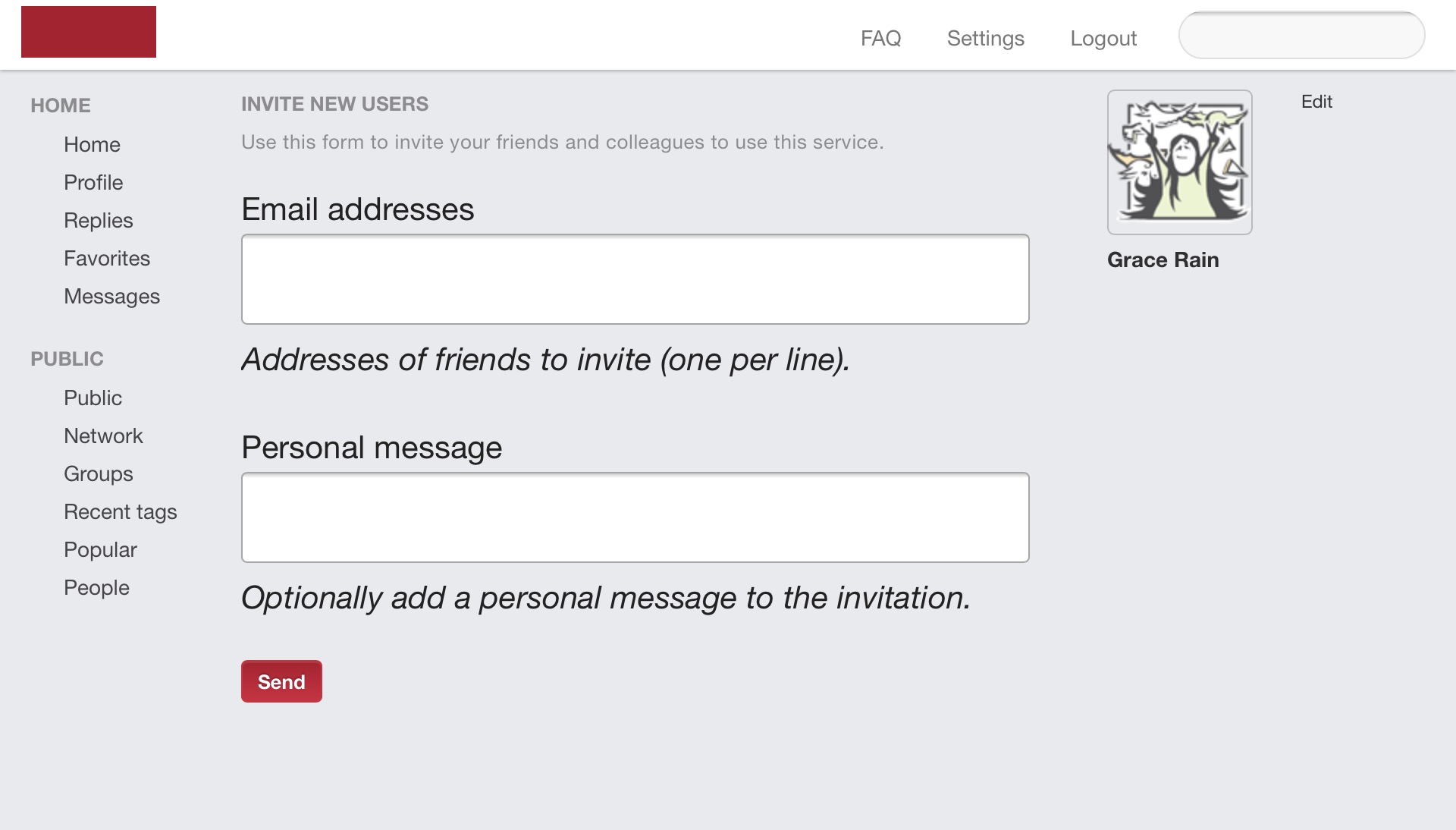Open Favorites in the sidebar
Screen dimensions: 1456x830
(107, 258)
